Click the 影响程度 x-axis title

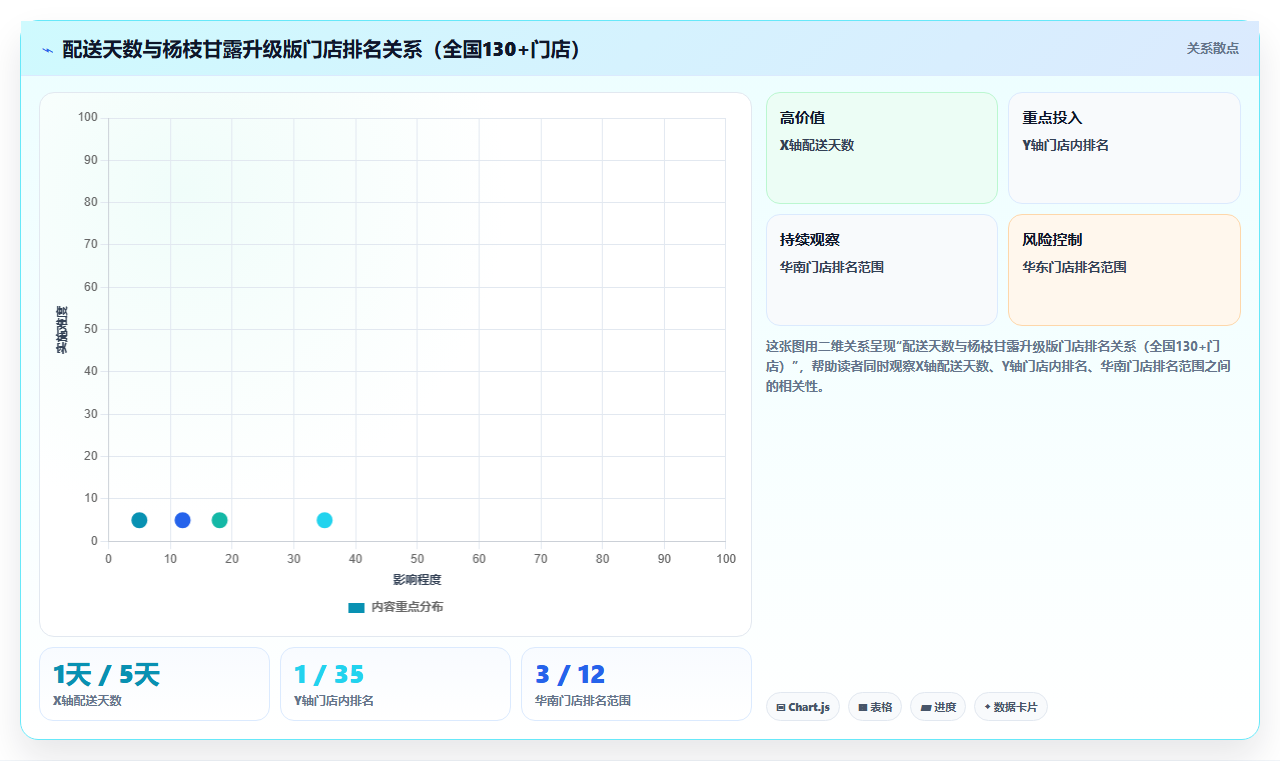point(417,580)
